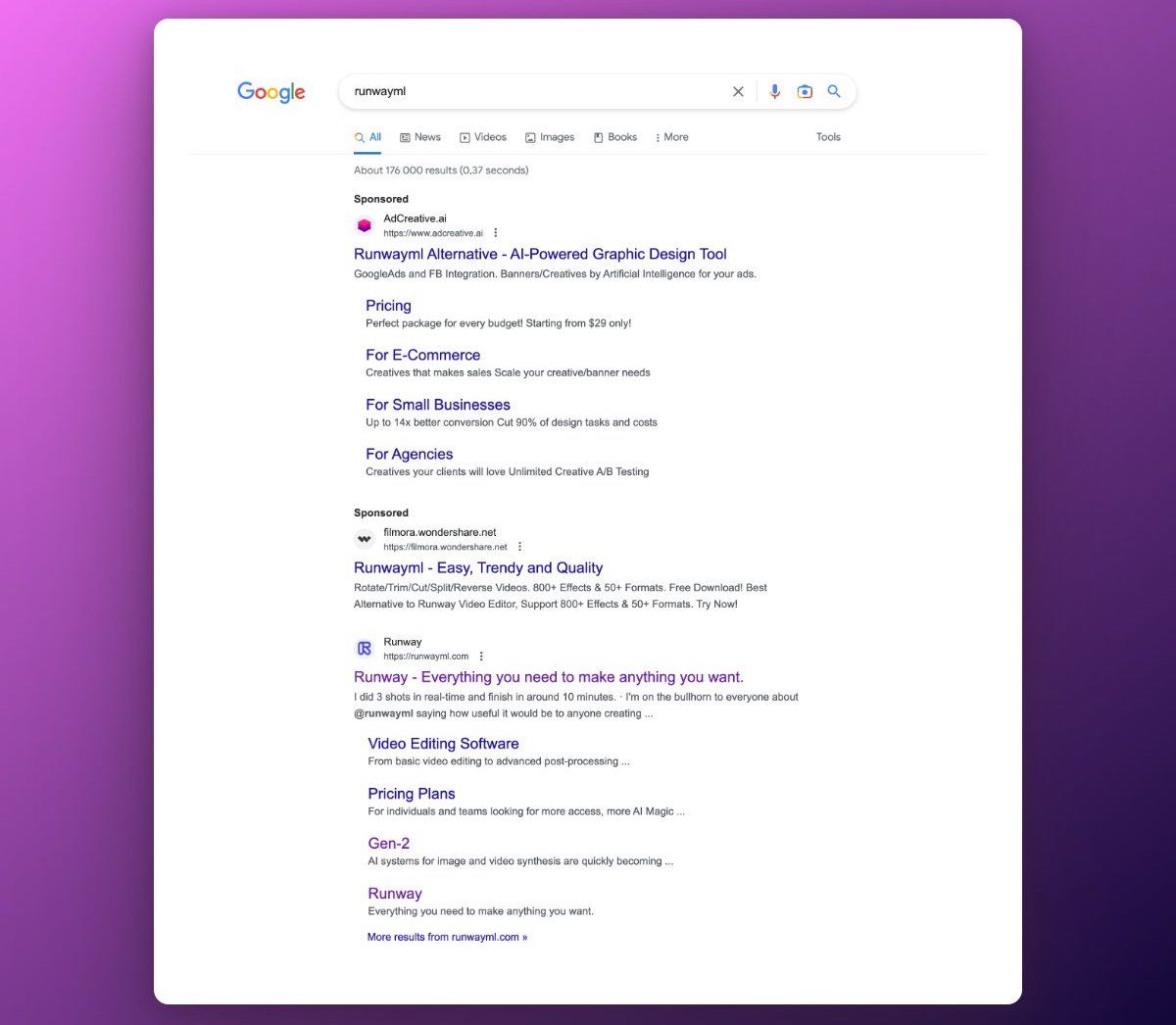Screen dimensions: 1176x1025
Task: Open the three-dot menu next to runwayml.com URL
Action: (x=481, y=657)
